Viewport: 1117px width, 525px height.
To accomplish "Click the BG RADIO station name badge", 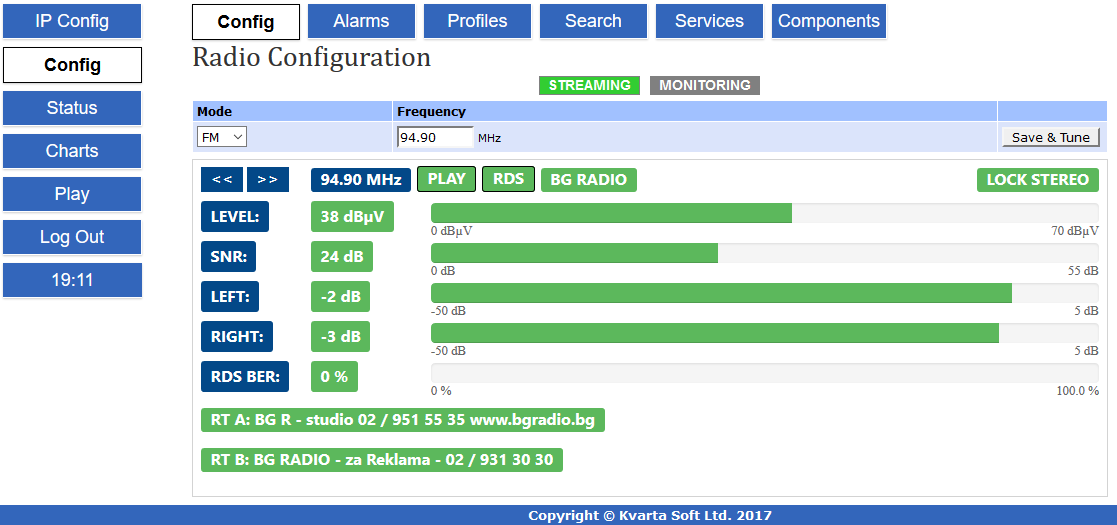I will pos(589,180).
